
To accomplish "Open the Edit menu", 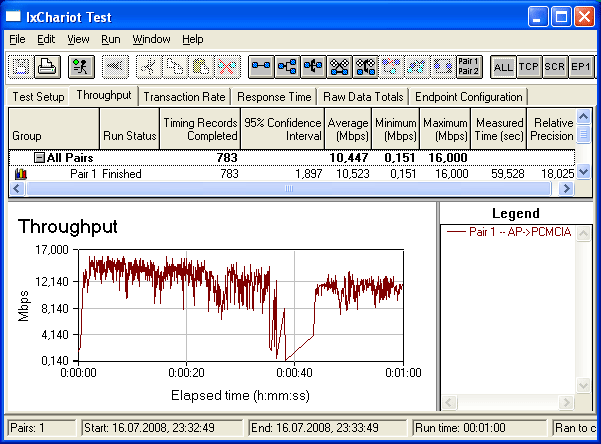I will click(46, 39).
